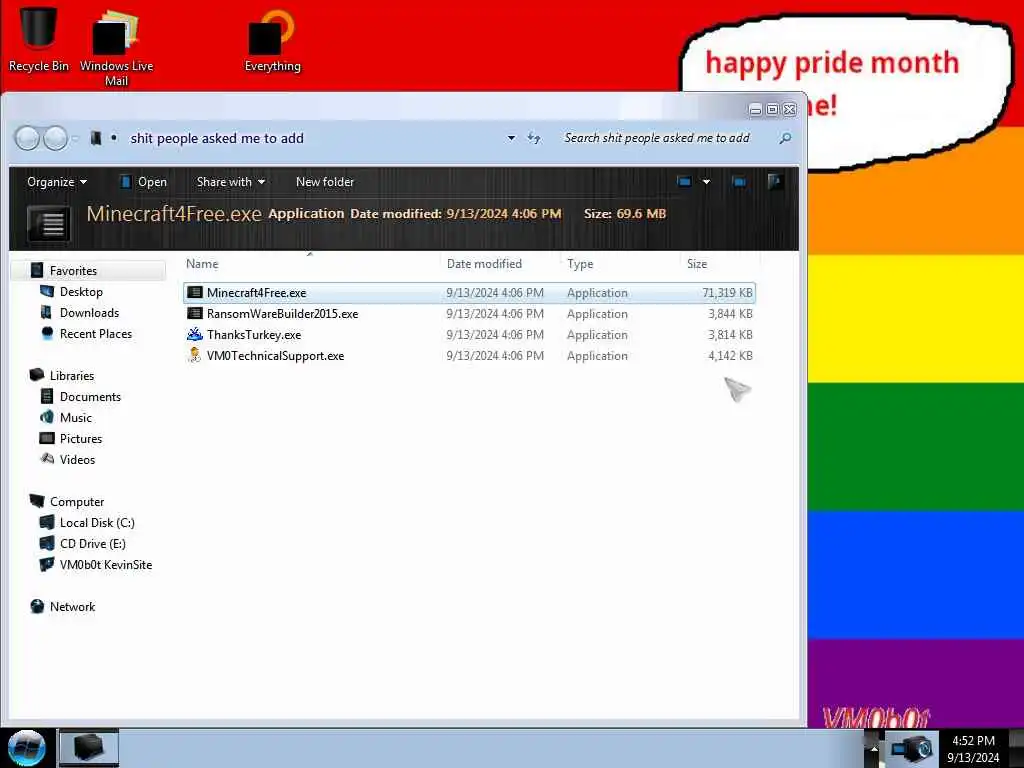Open the Recycle Bin desktop icon
1024x768 pixels.
click(39, 38)
